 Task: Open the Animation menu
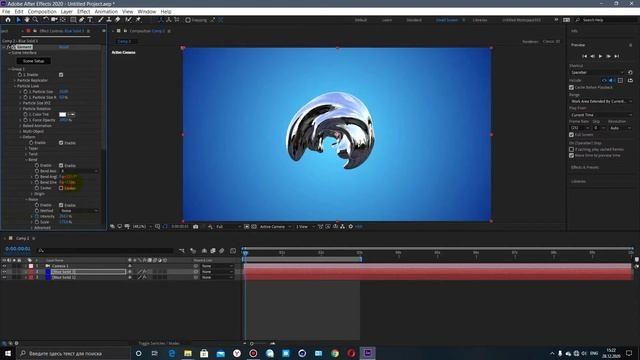106,11
